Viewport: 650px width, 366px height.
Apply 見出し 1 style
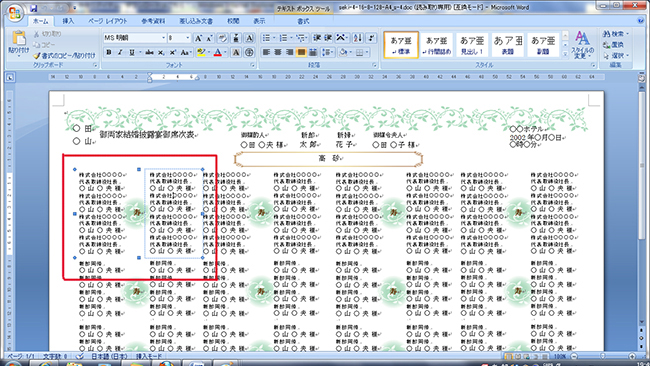click(x=472, y=45)
